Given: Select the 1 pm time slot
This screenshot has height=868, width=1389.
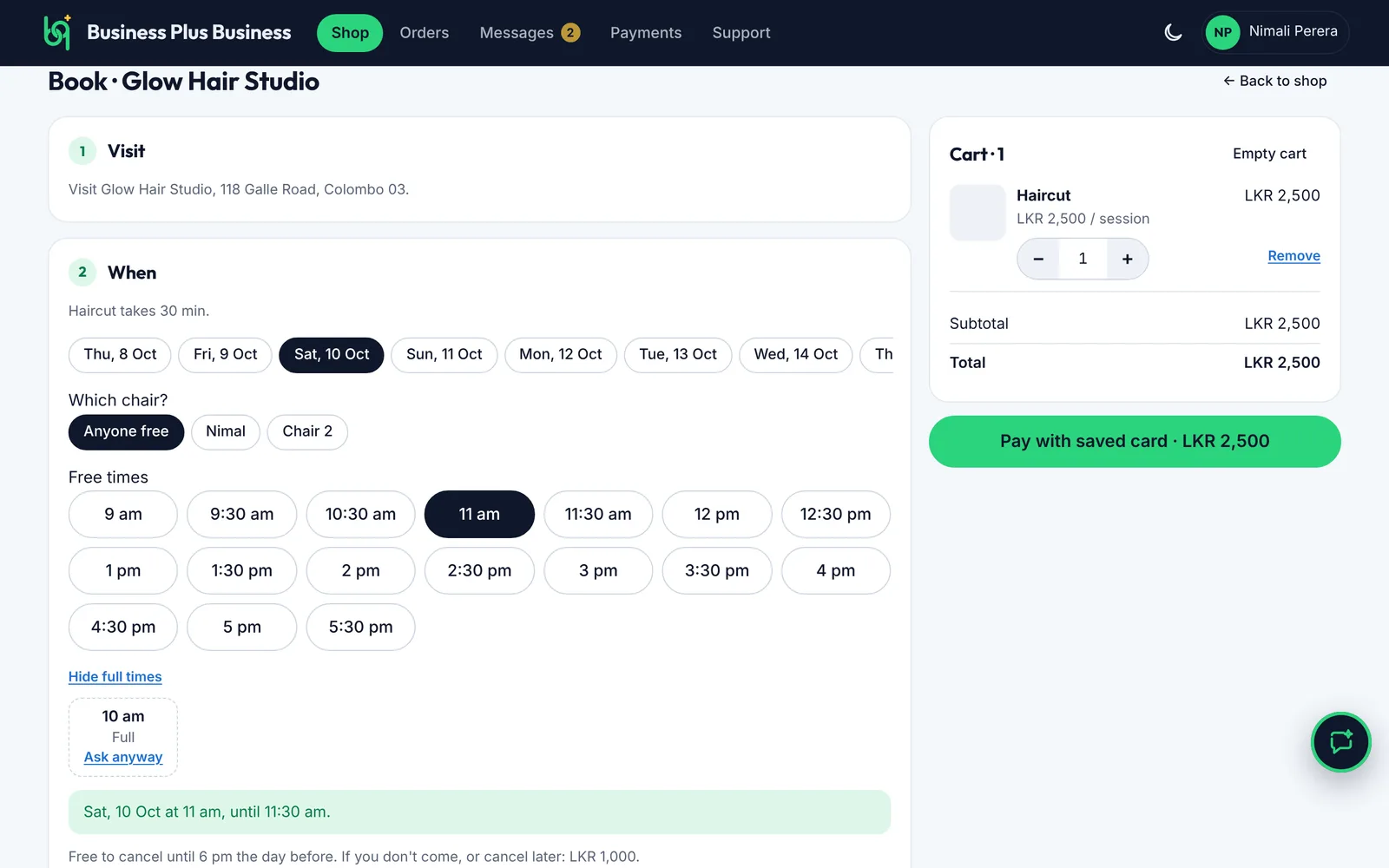Looking at the screenshot, I should point(123,571).
